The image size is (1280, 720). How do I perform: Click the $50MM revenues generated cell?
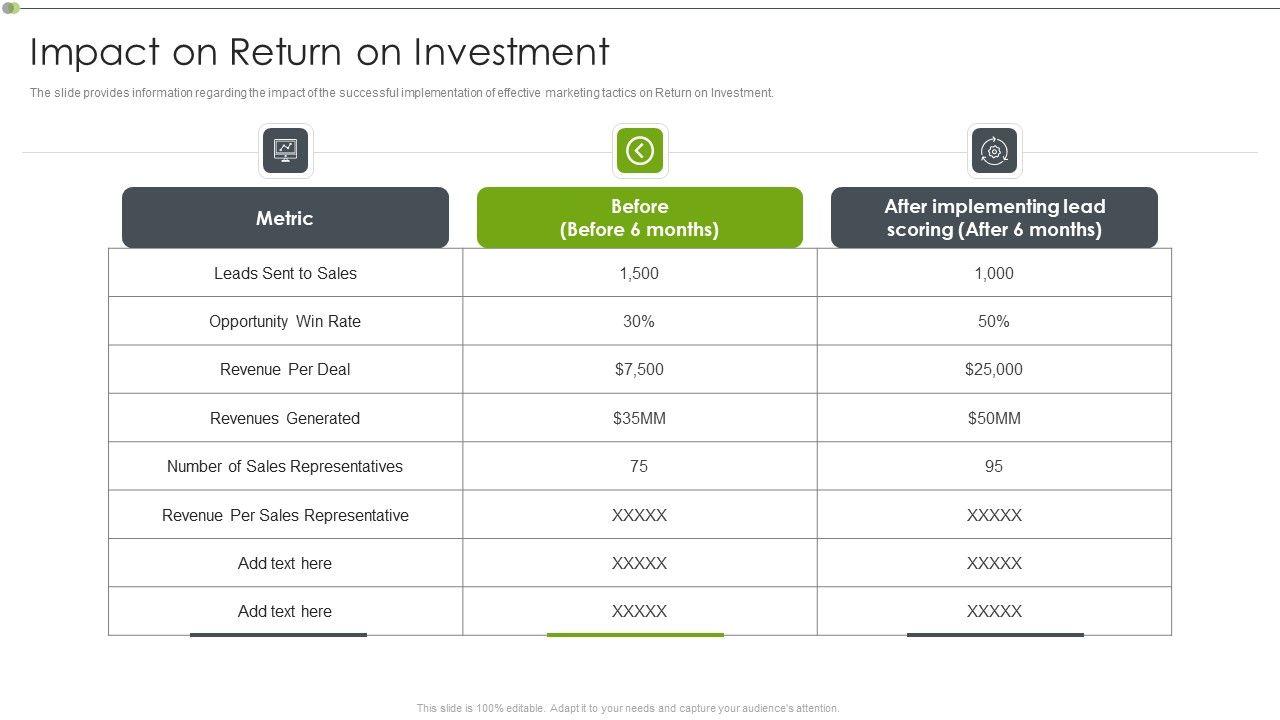[994, 418]
